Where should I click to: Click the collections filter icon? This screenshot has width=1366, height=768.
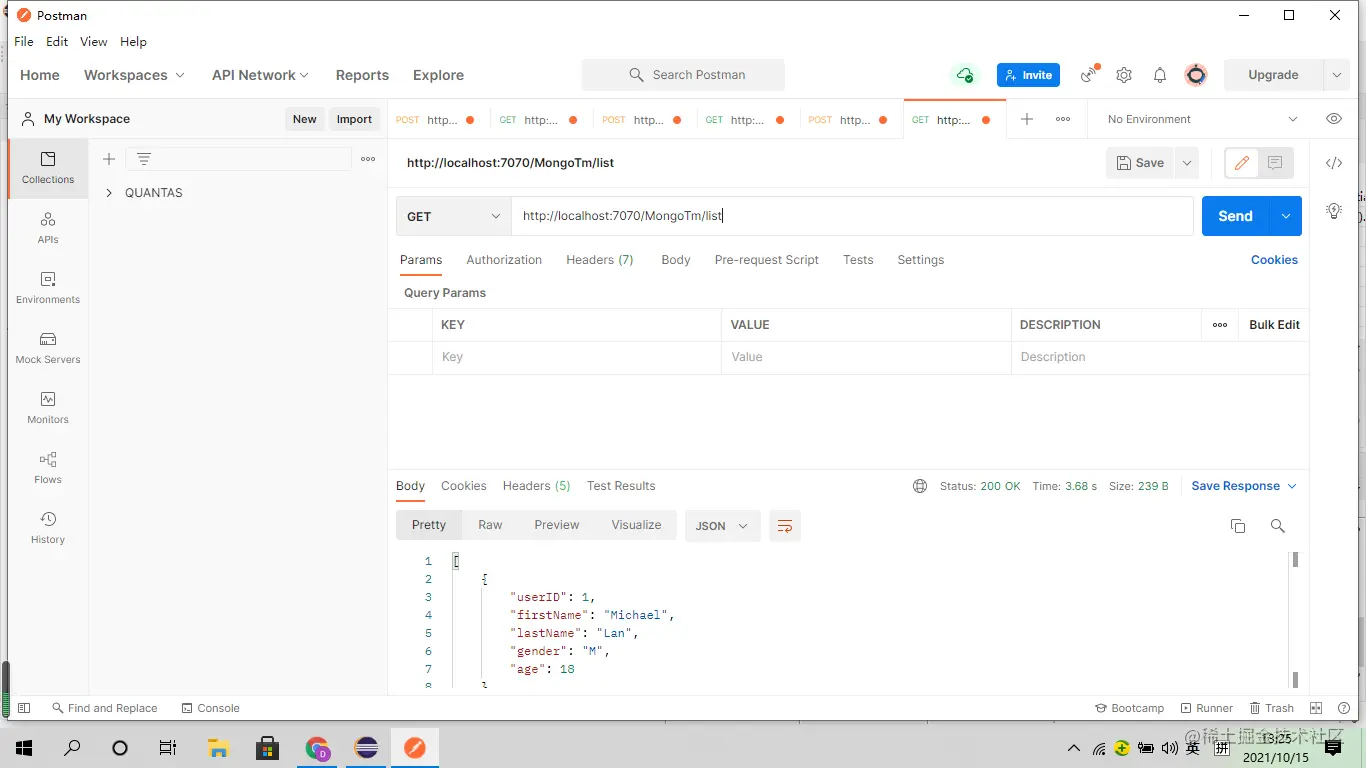(x=144, y=159)
